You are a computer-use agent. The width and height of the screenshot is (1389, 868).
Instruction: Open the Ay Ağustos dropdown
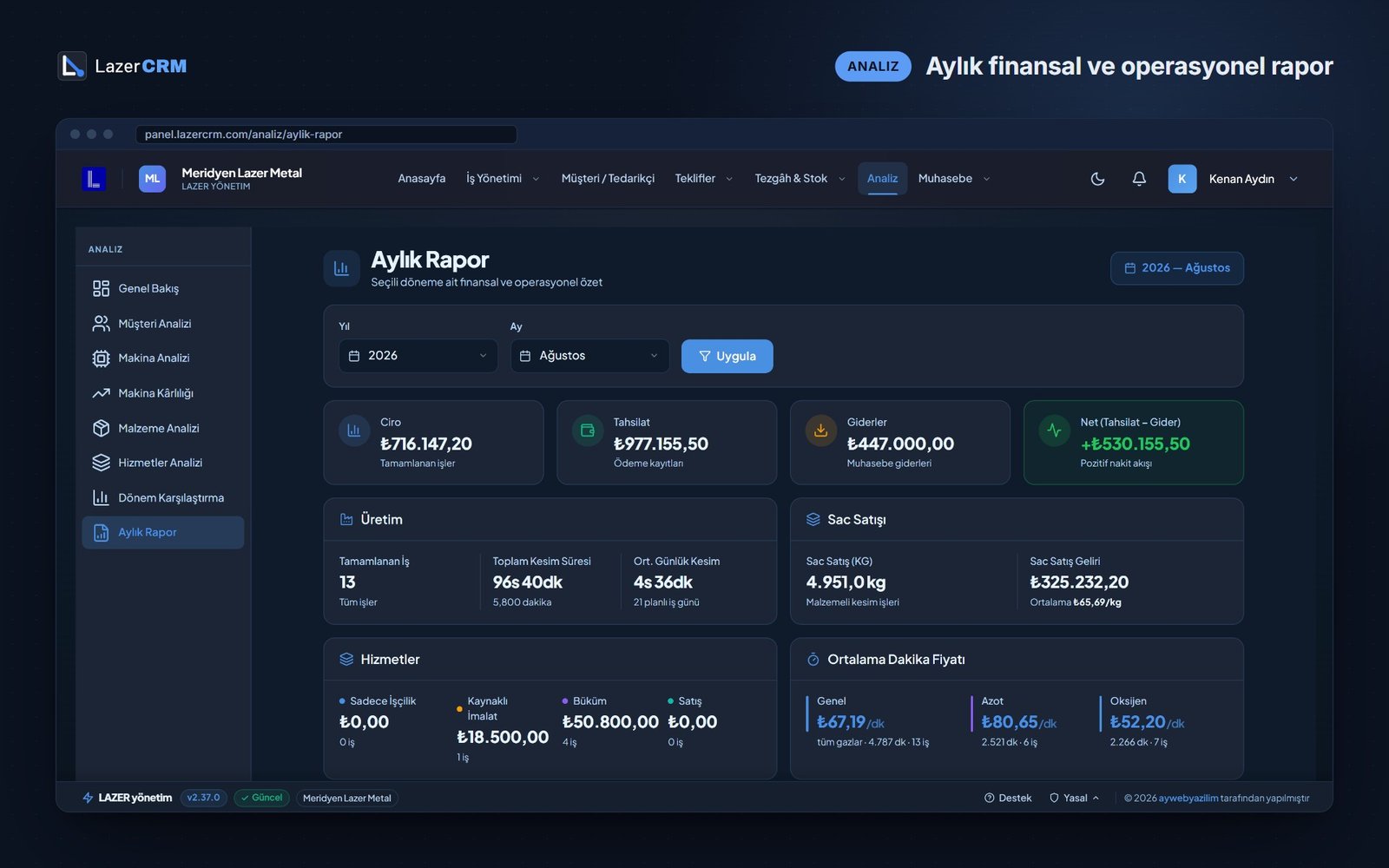tap(589, 356)
